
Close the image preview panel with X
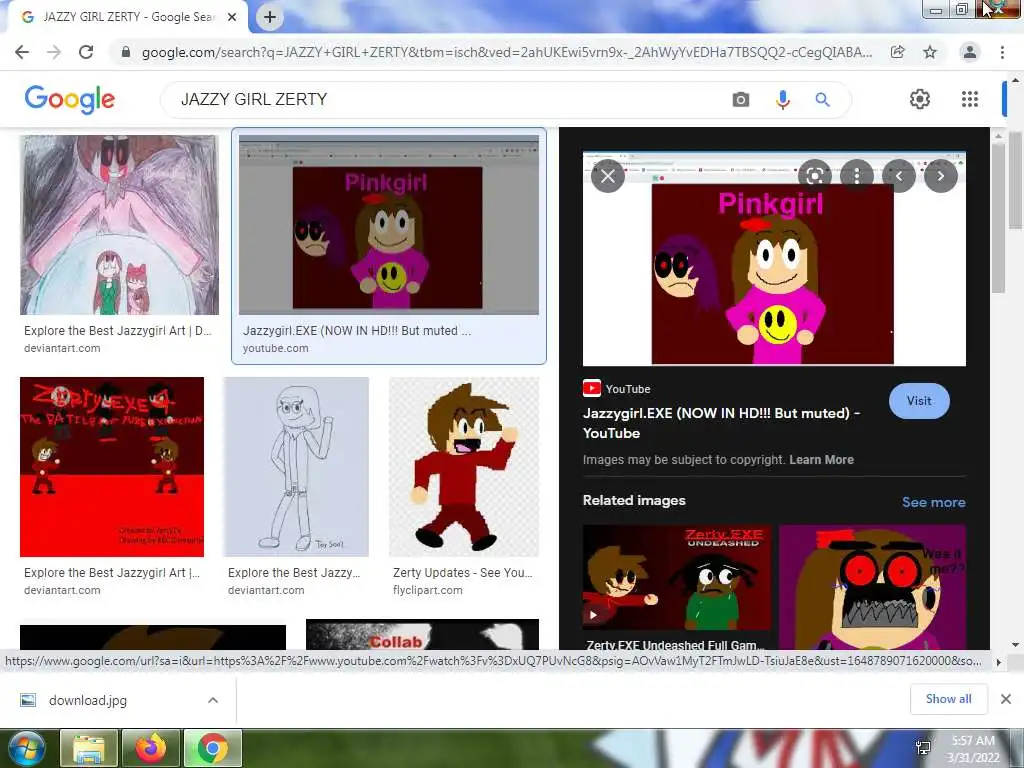pos(607,176)
